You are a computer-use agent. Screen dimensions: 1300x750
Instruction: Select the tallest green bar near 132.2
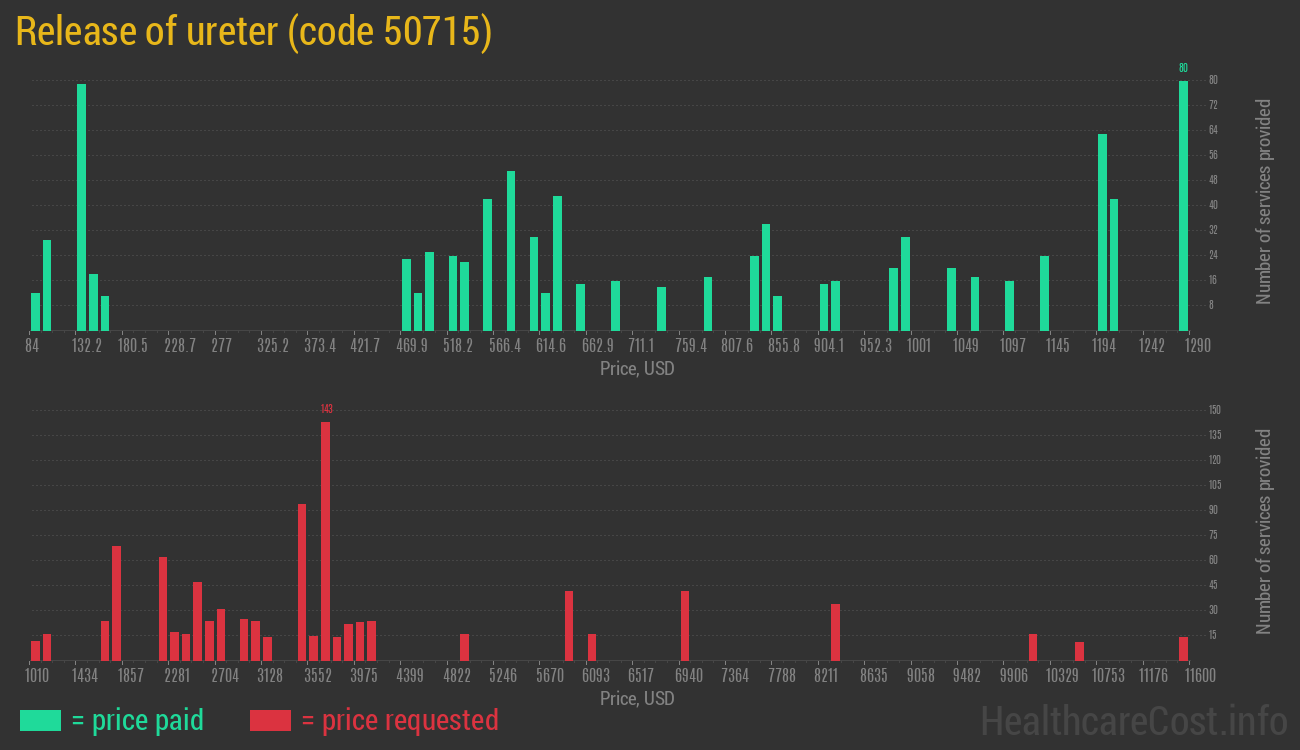tap(81, 207)
